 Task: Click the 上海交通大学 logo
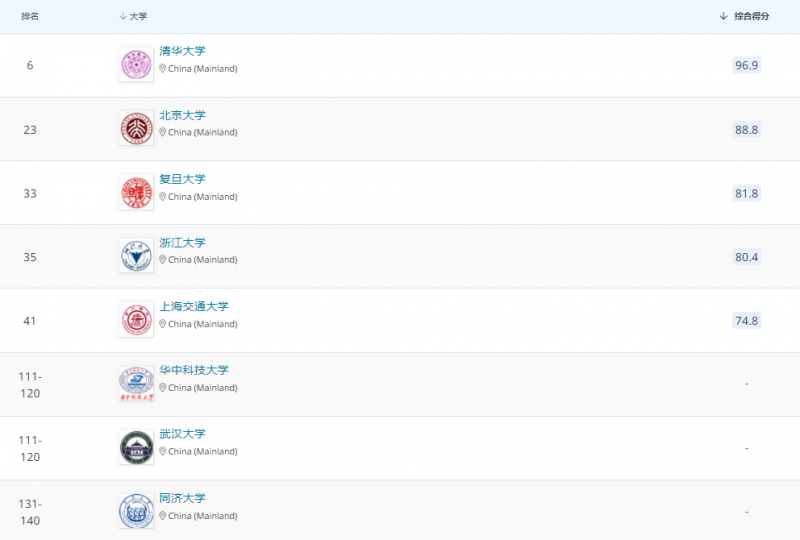tap(136, 320)
